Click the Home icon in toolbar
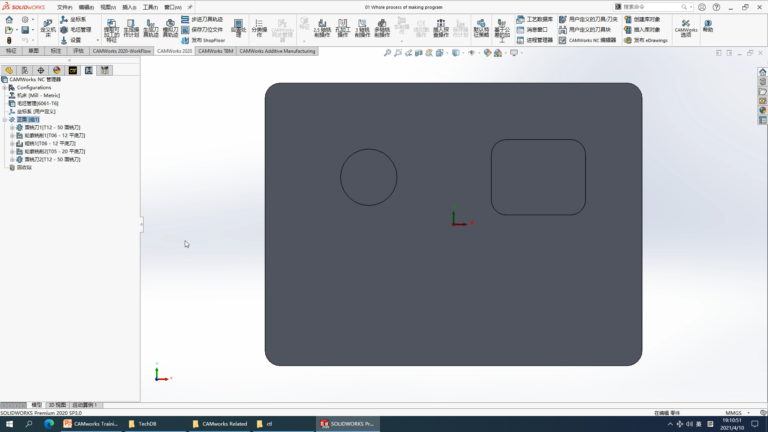 [9, 20]
